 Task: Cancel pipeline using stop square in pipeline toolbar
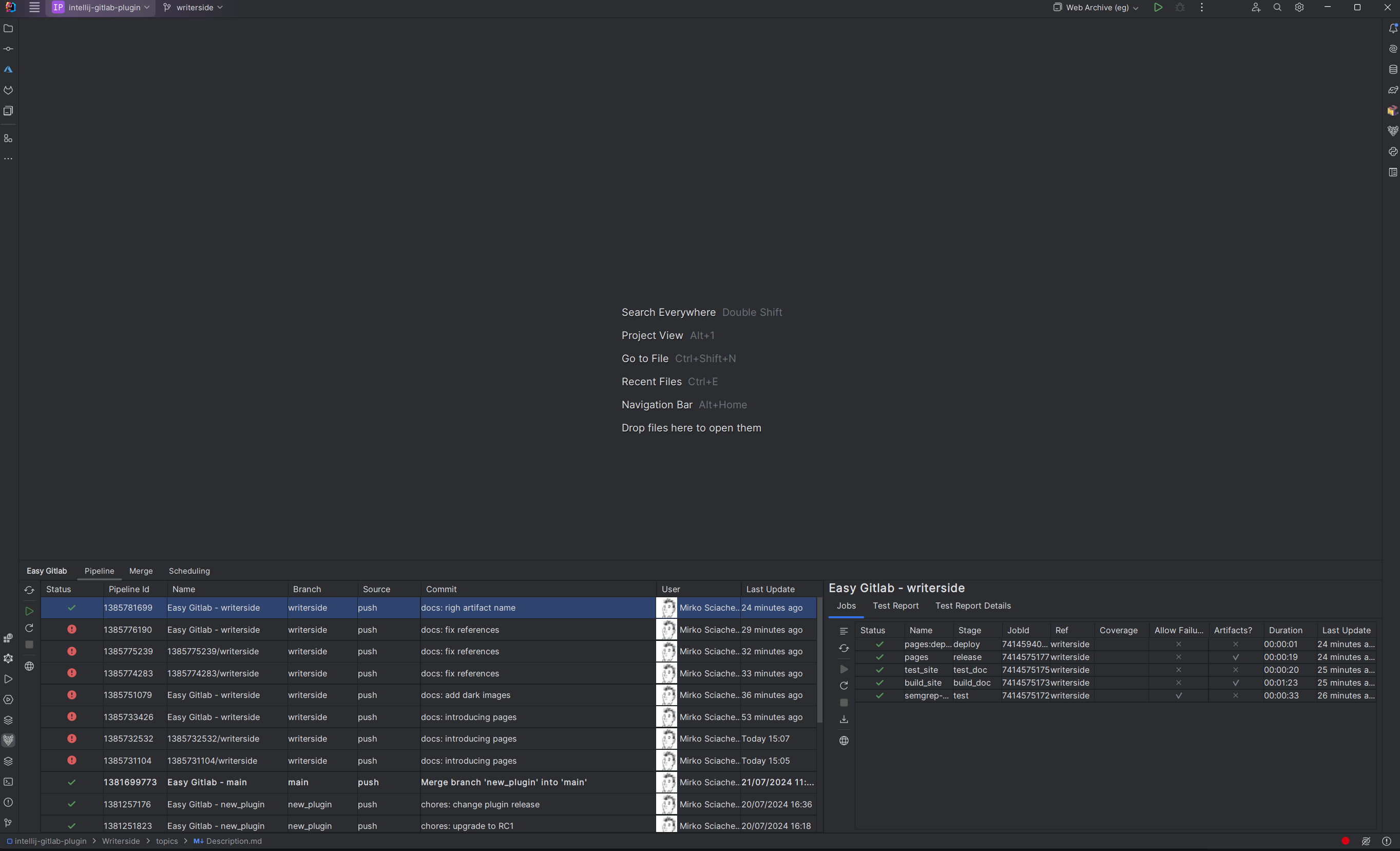29,645
